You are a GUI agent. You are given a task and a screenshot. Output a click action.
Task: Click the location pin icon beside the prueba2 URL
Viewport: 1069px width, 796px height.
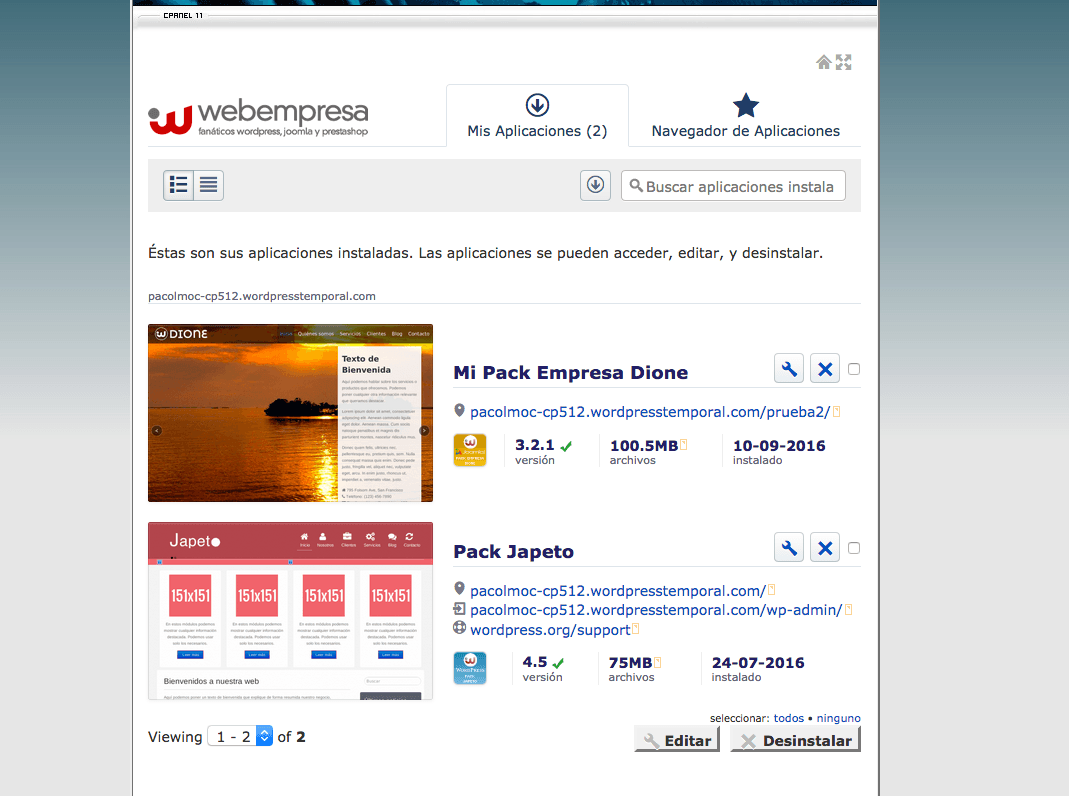[460, 410]
